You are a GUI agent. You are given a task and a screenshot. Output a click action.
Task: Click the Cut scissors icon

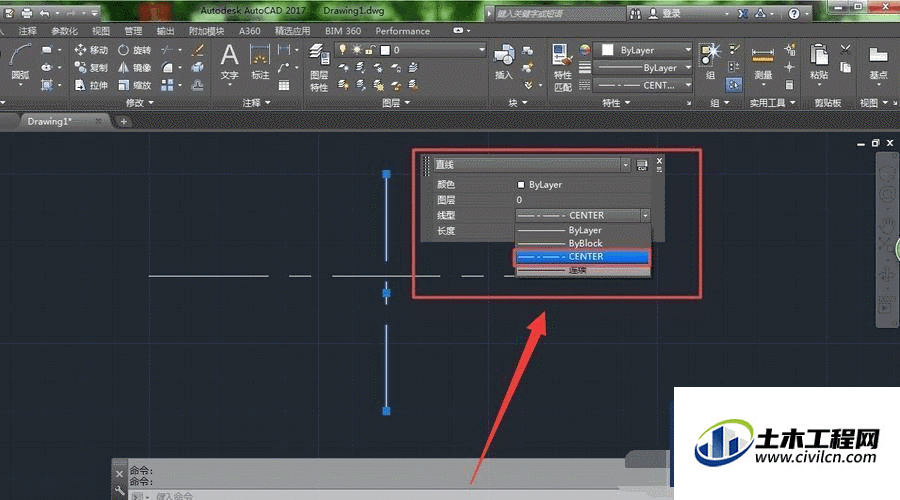pyautogui.click(x=845, y=50)
